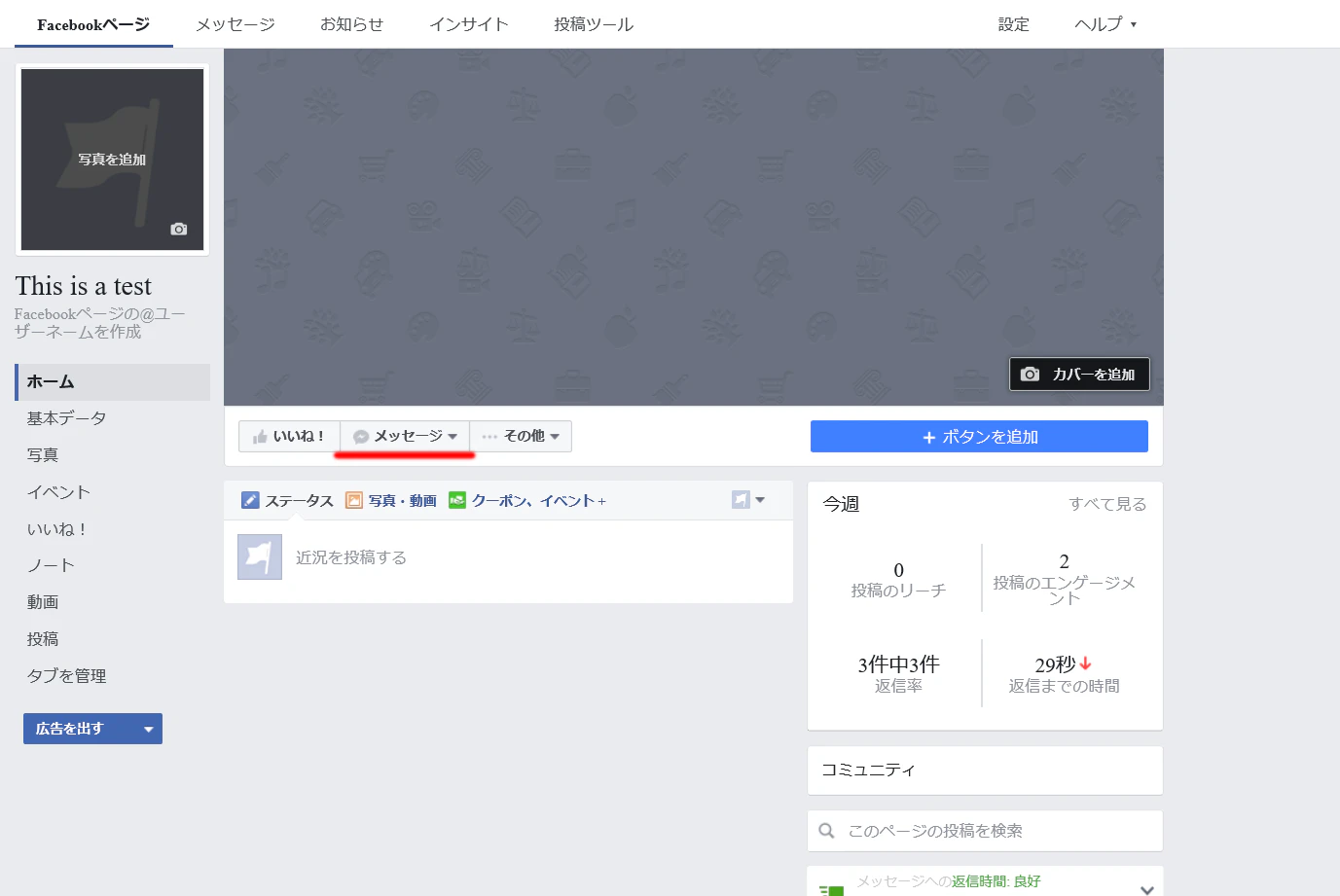Screen dimensions: 1340x896
Task: Click the 投稿のリーチ stat
Action: pyautogui.click(x=898, y=580)
